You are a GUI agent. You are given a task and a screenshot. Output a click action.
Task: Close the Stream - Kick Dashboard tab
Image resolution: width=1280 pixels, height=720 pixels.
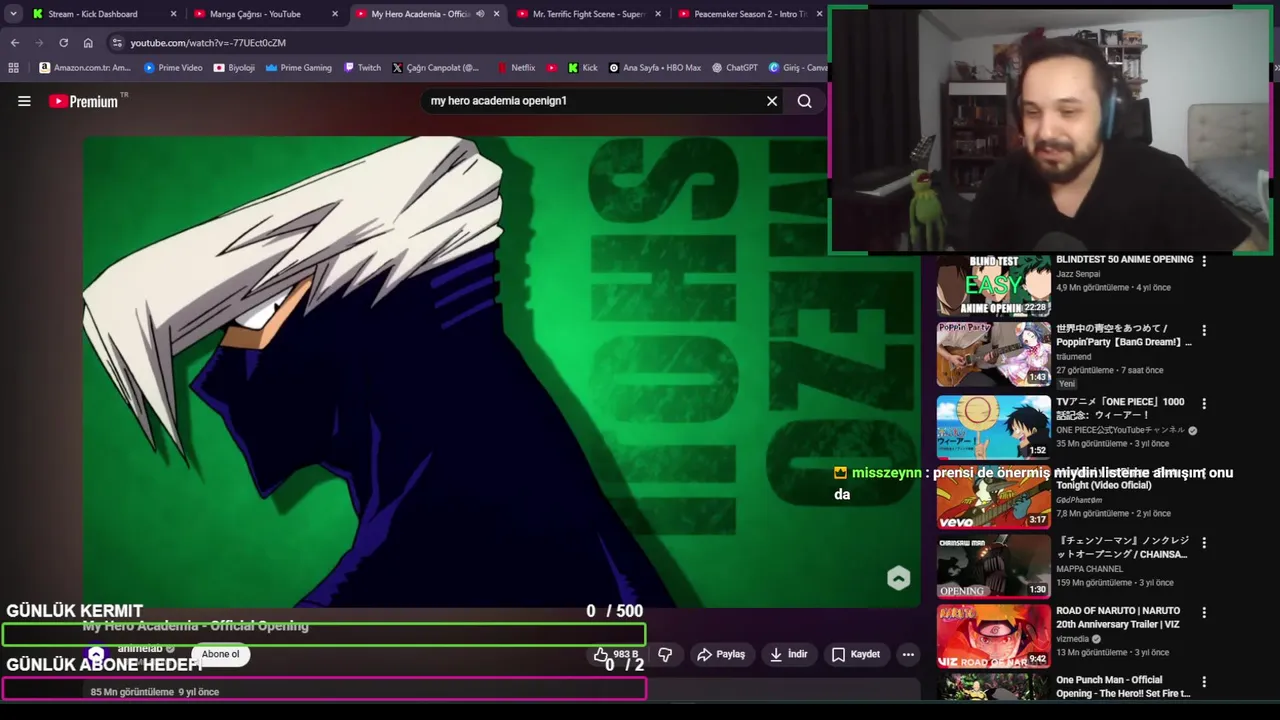pyautogui.click(x=173, y=14)
